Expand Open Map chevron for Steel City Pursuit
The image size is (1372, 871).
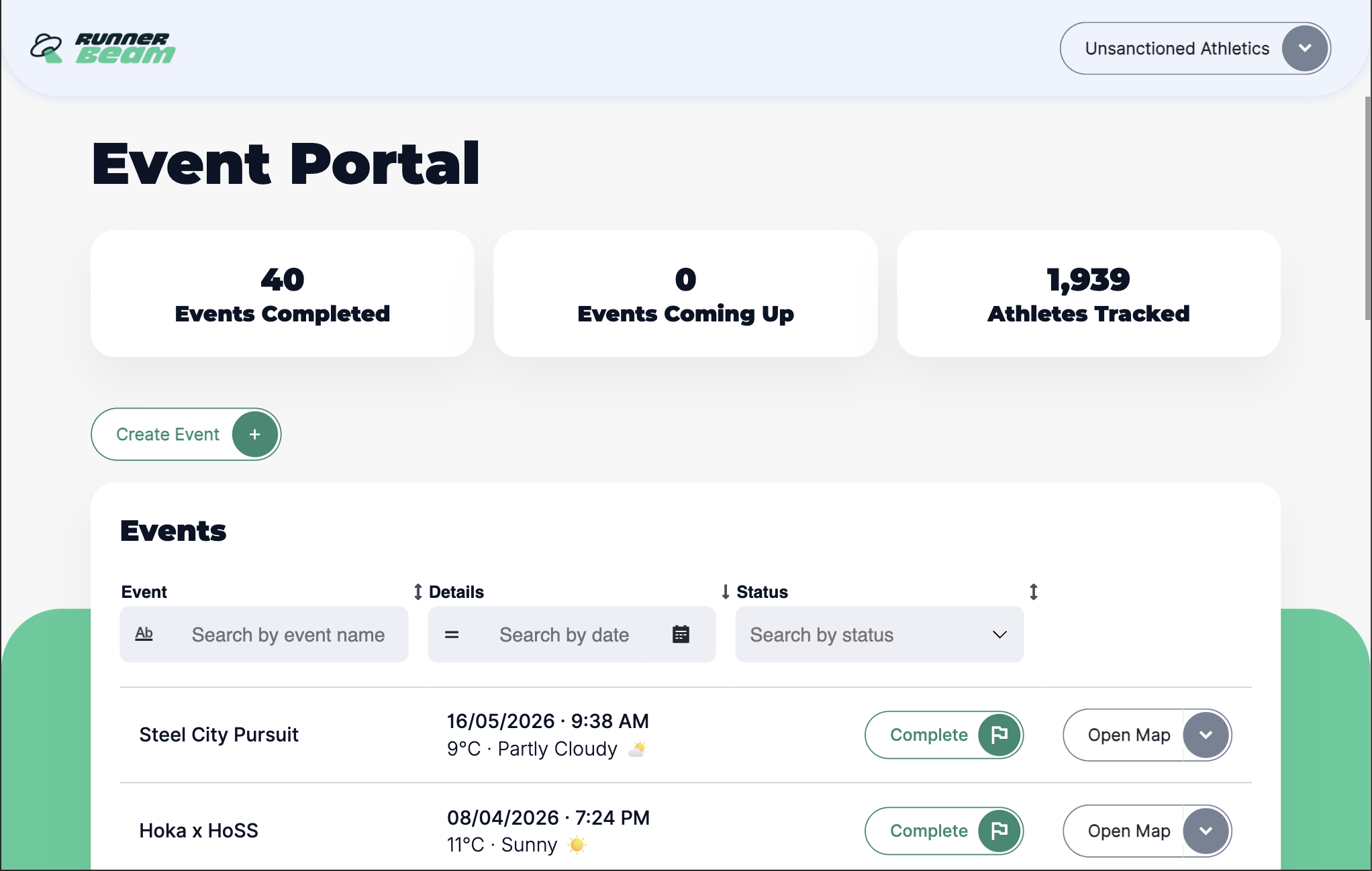coord(1206,735)
